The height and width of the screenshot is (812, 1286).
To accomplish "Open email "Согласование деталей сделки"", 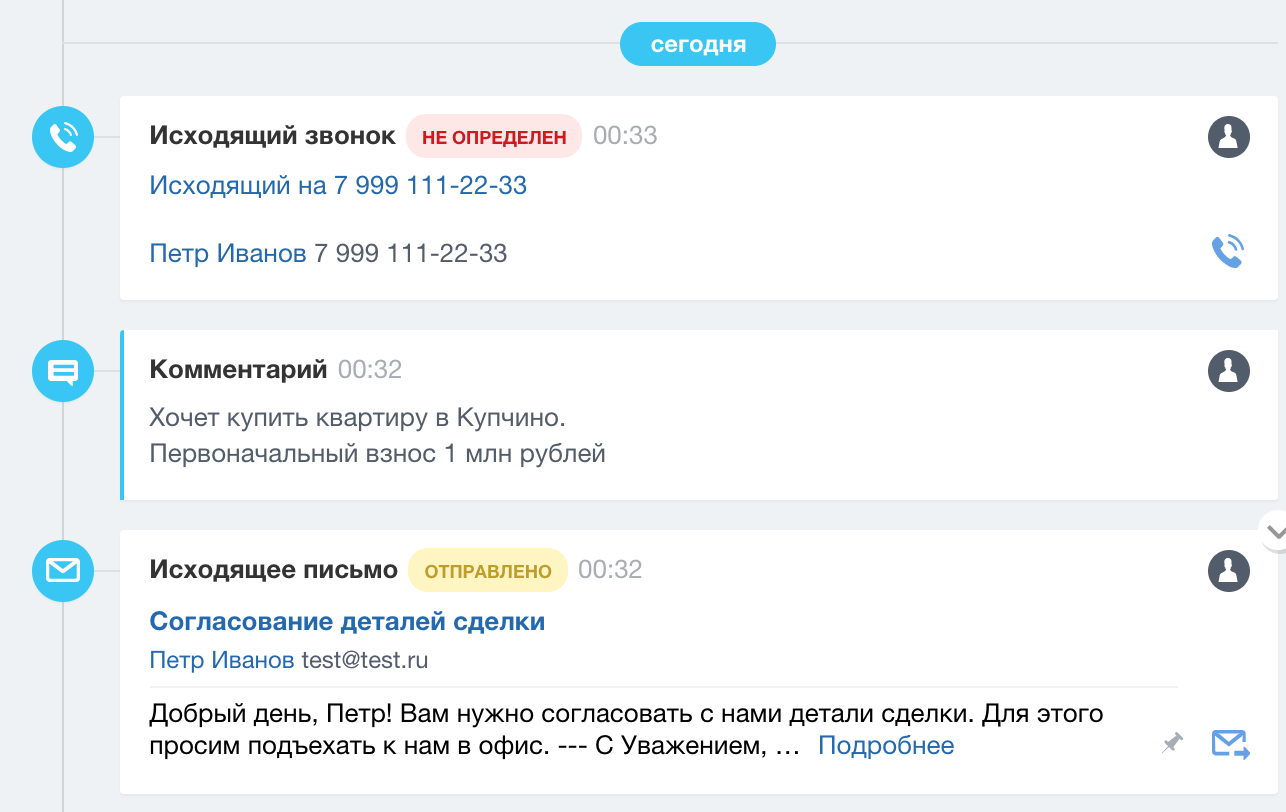I will (x=347, y=621).
